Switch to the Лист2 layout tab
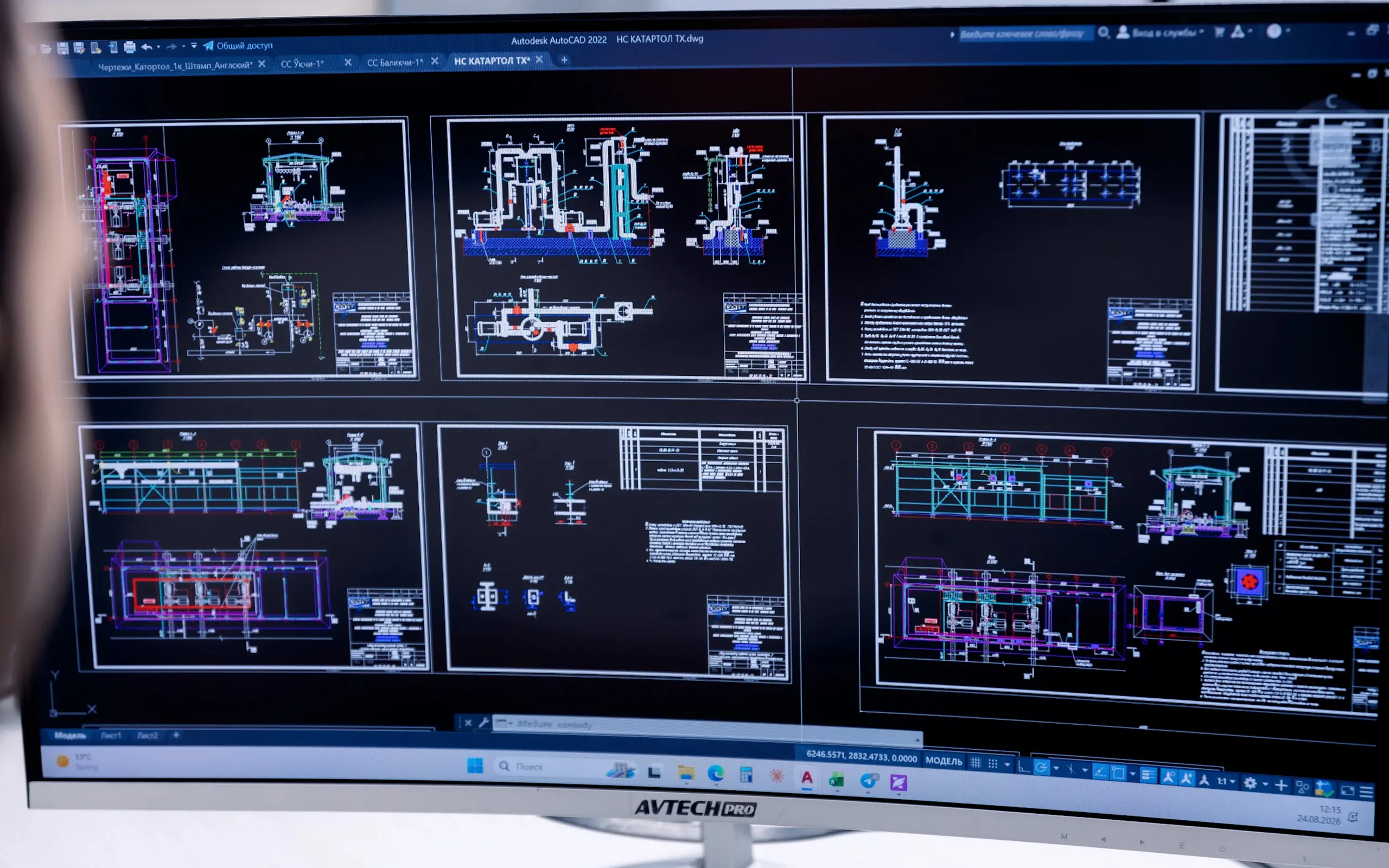 pyautogui.click(x=147, y=736)
